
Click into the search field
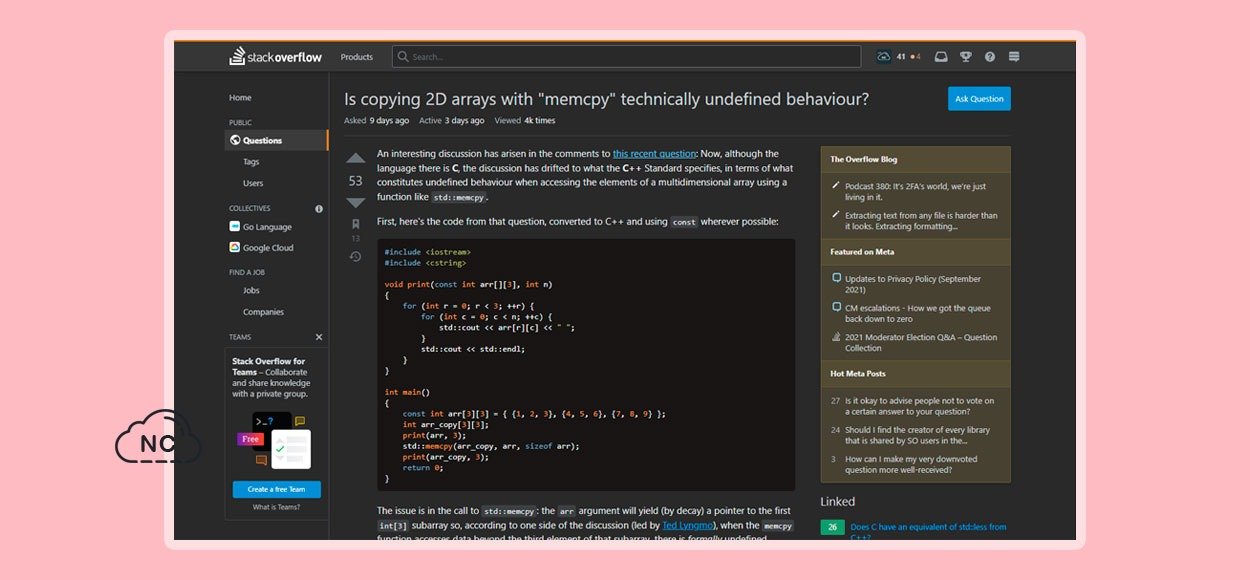tap(630, 57)
